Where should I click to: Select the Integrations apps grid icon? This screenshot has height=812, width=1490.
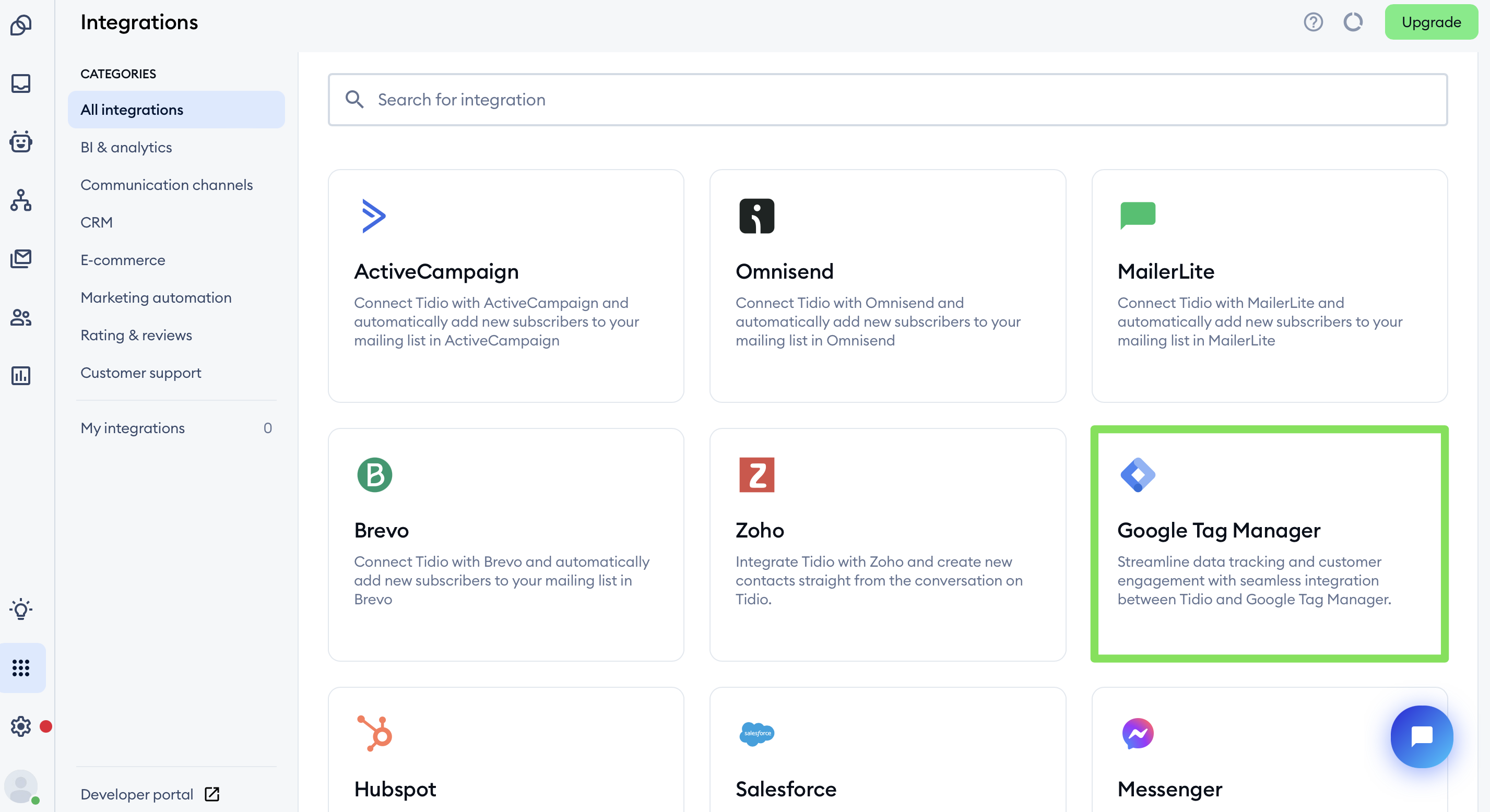pyautogui.click(x=21, y=668)
